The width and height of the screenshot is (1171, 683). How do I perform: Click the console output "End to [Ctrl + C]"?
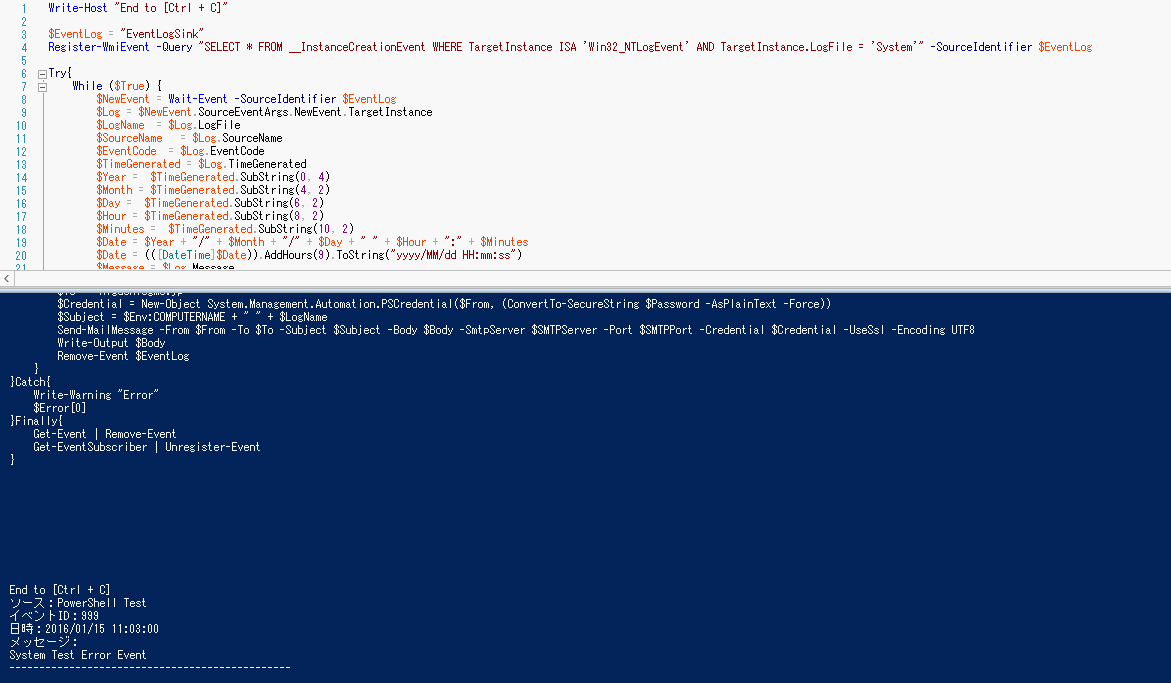coord(60,590)
